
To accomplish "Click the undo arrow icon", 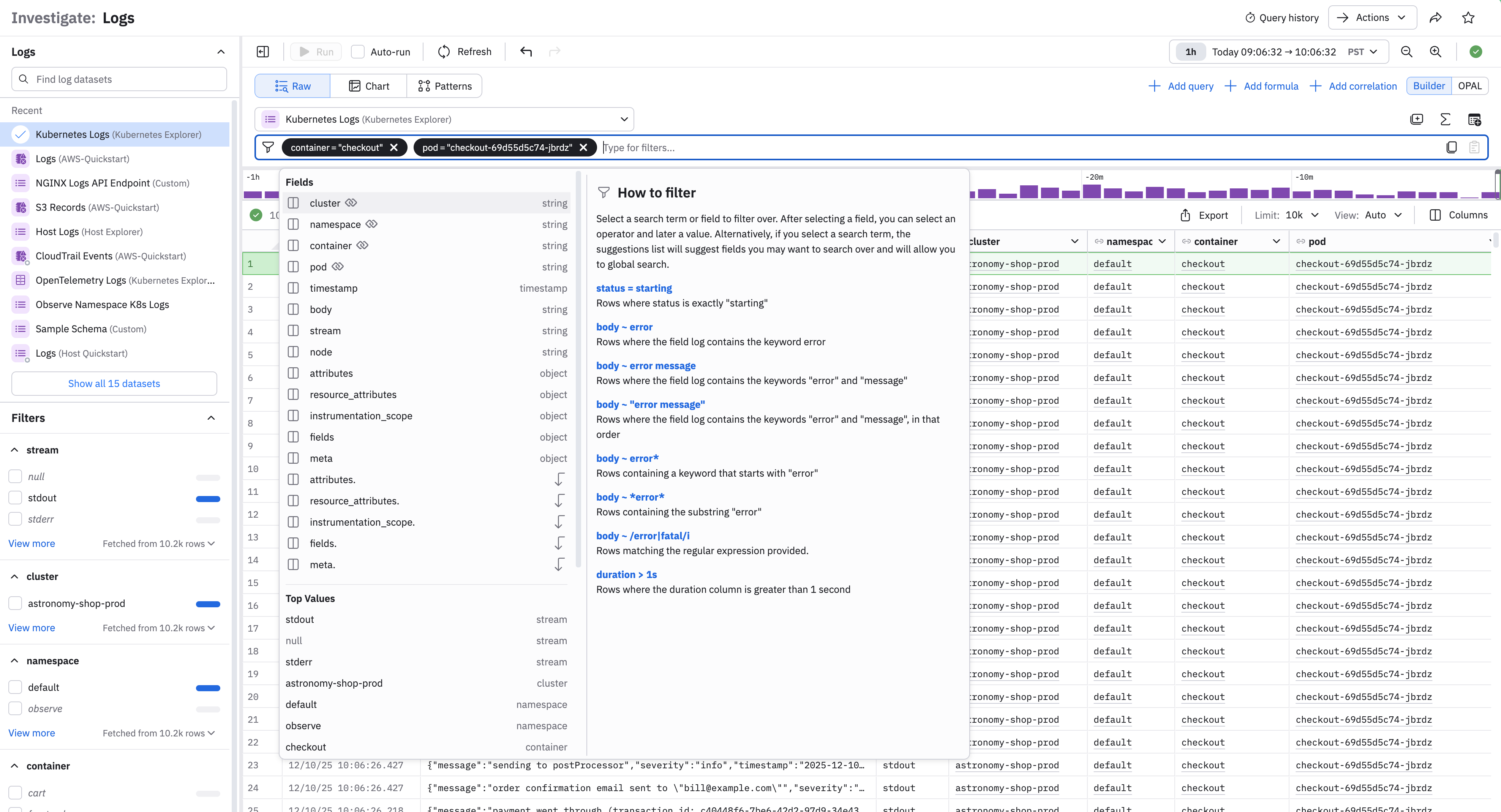I will 526,52.
